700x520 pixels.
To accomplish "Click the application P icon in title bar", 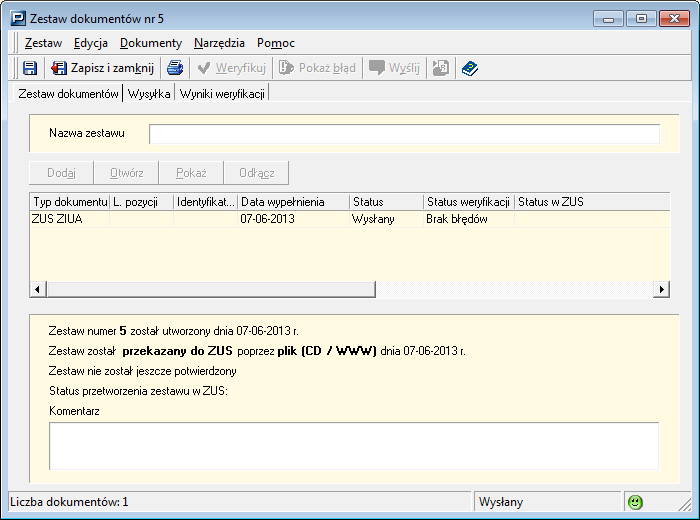I will tap(18, 18).
